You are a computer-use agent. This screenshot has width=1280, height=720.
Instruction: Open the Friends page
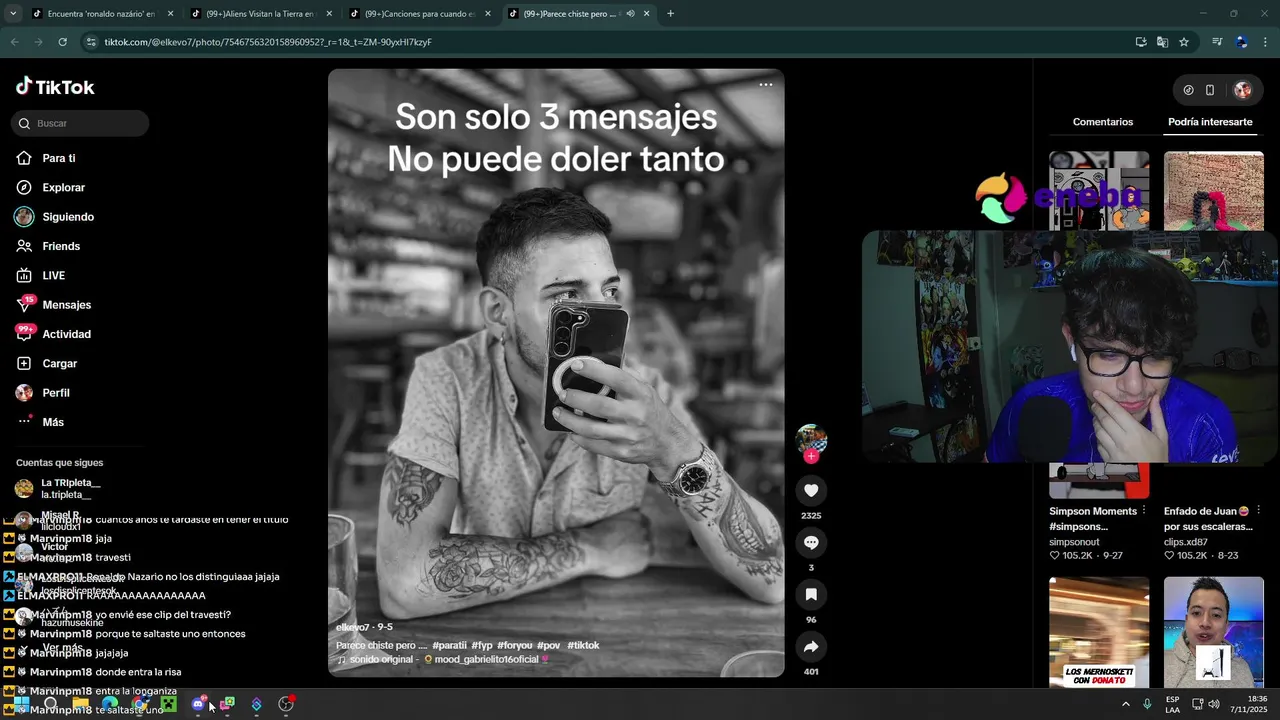pyautogui.click(x=60, y=246)
